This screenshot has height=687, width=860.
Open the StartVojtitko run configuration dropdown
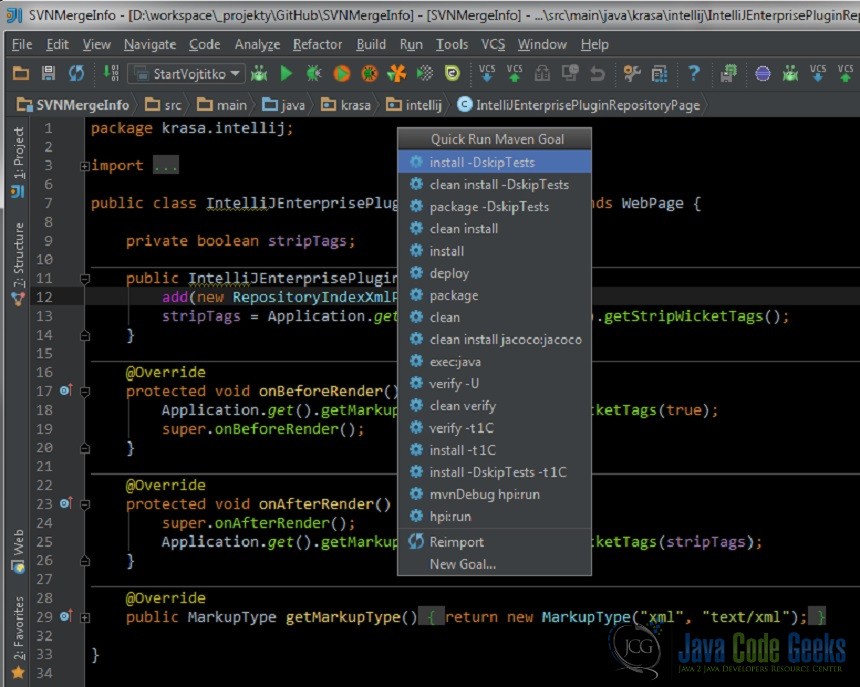click(x=186, y=73)
